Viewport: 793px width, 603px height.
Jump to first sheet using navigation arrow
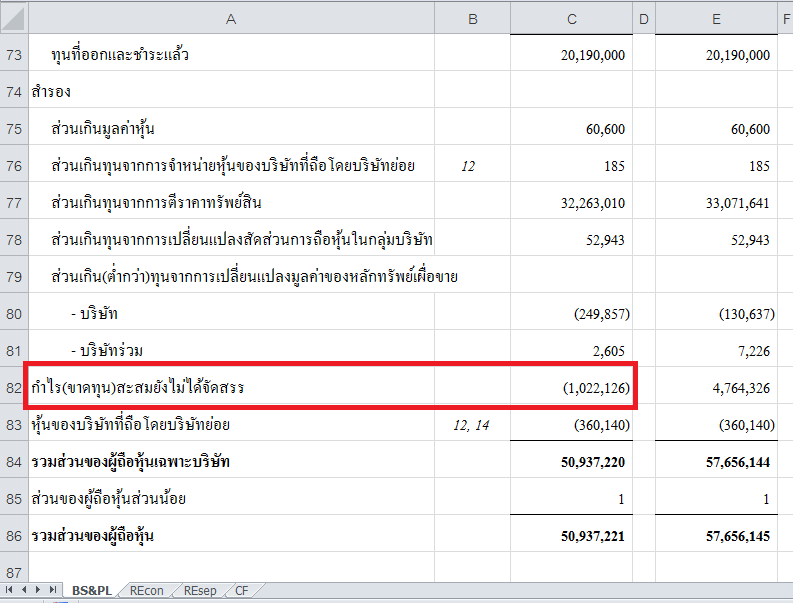[x=9, y=590]
